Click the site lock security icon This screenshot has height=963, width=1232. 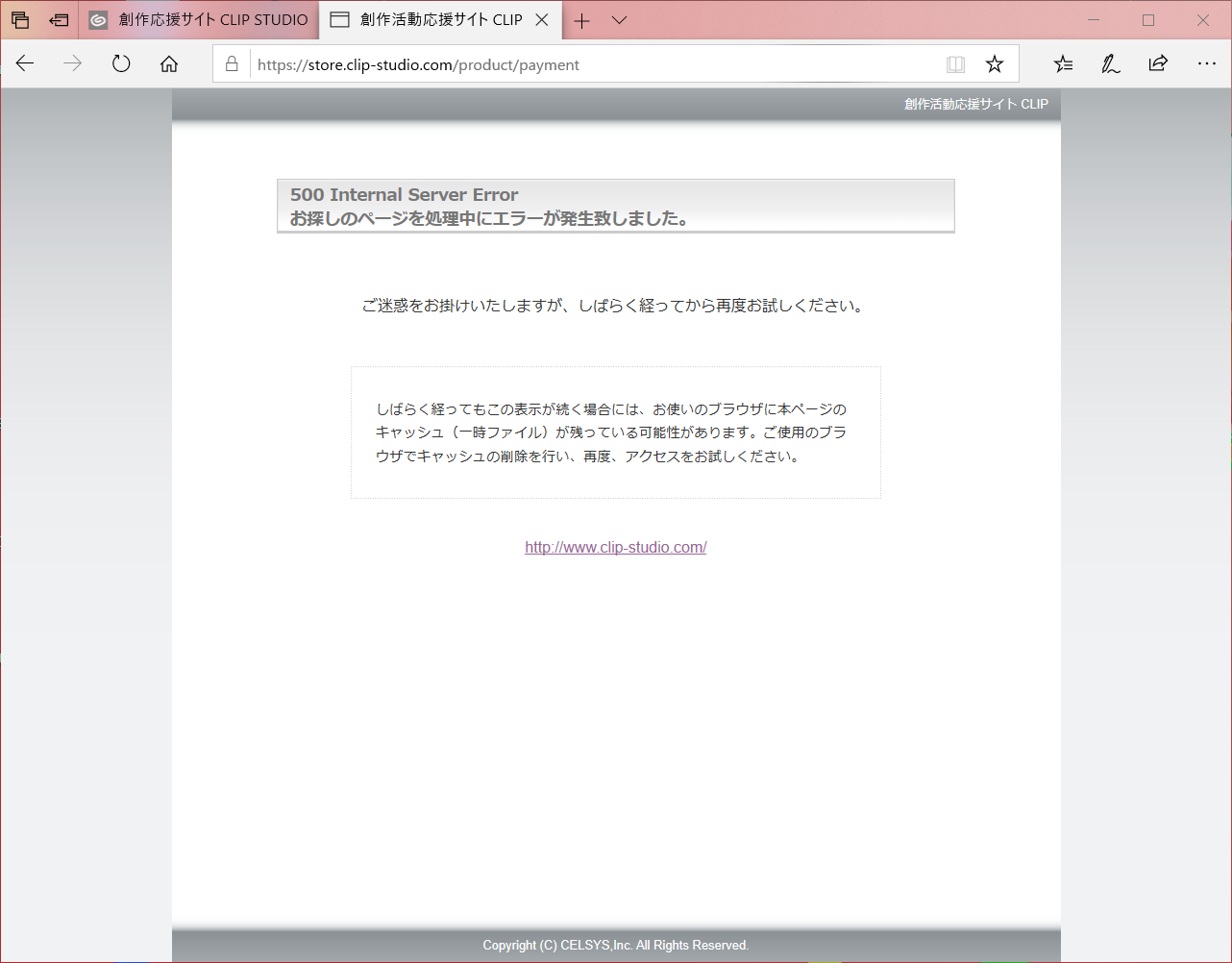(232, 64)
